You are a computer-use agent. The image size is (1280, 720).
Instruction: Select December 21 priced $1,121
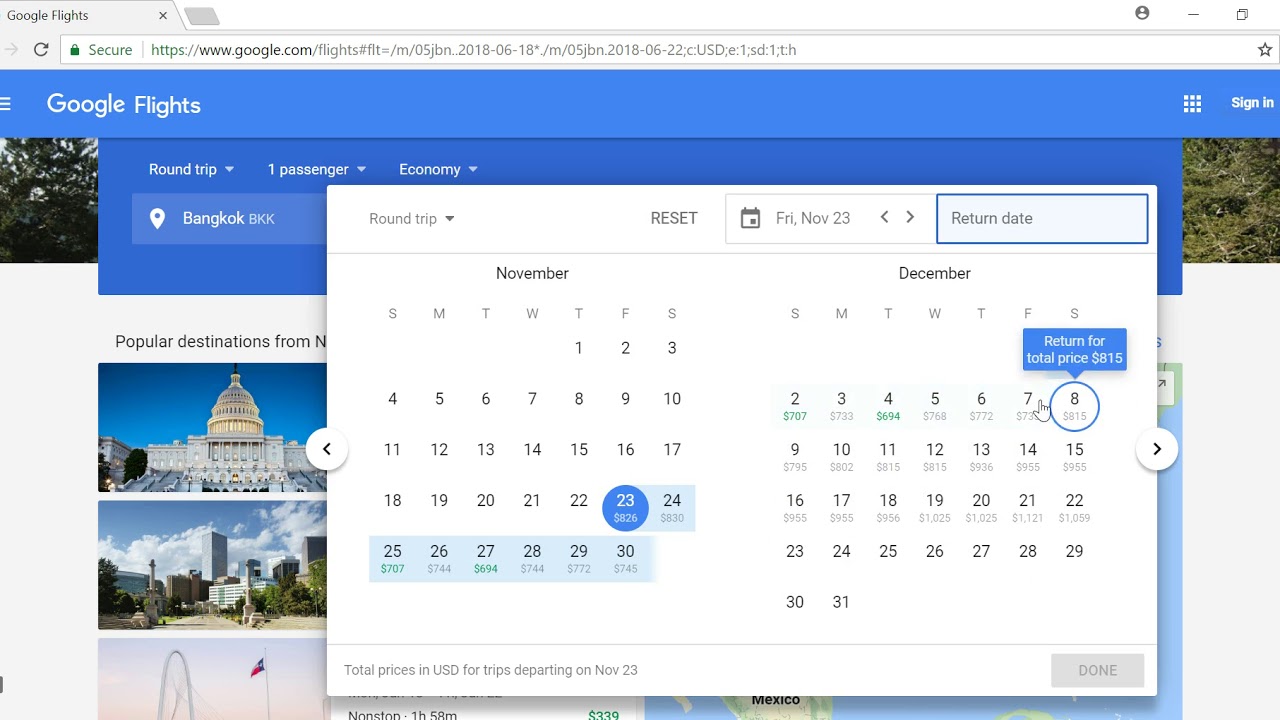(x=1028, y=507)
